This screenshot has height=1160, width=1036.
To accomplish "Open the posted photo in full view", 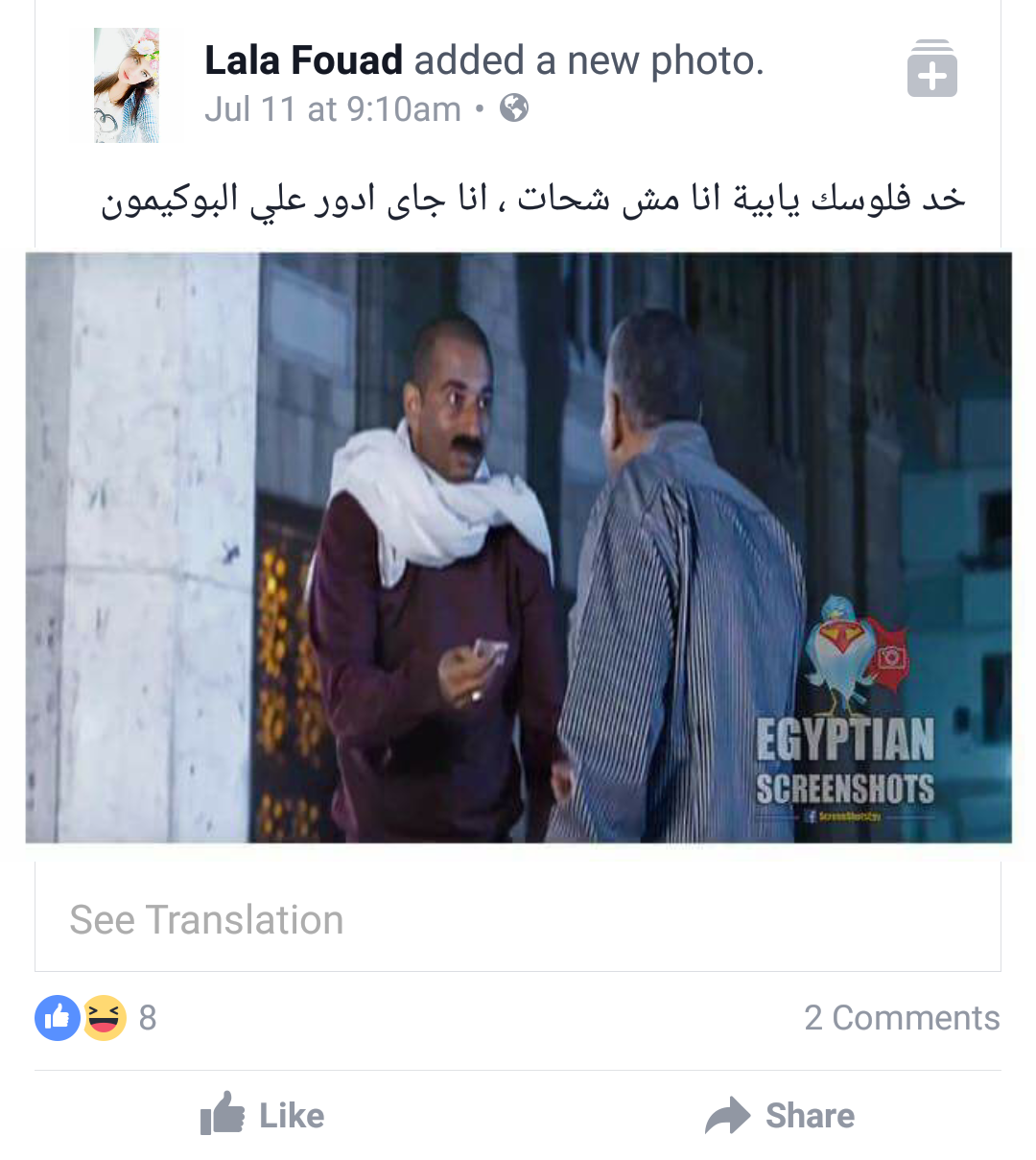I will (518, 548).
